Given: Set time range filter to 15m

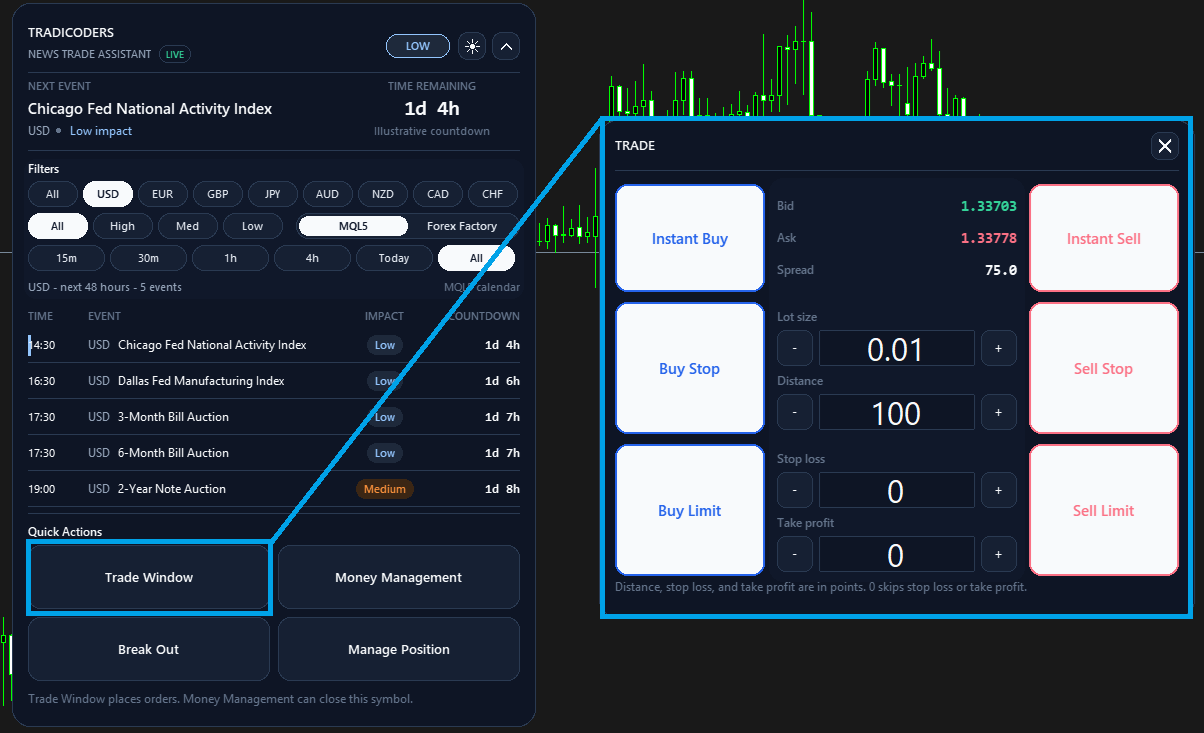Looking at the screenshot, I should pos(67,258).
